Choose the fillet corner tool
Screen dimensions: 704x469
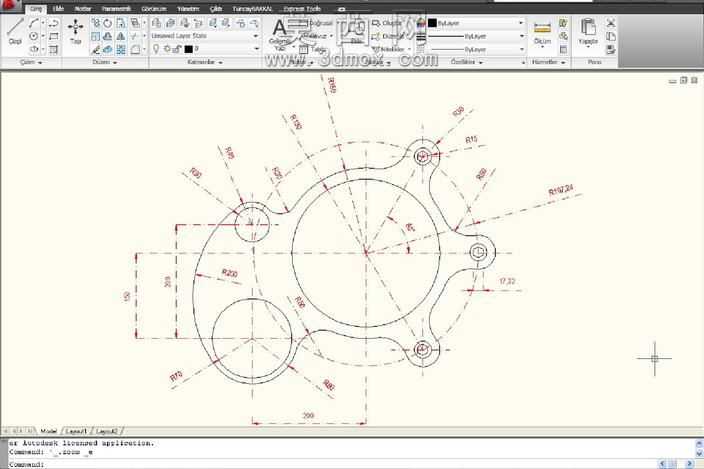[135, 49]
